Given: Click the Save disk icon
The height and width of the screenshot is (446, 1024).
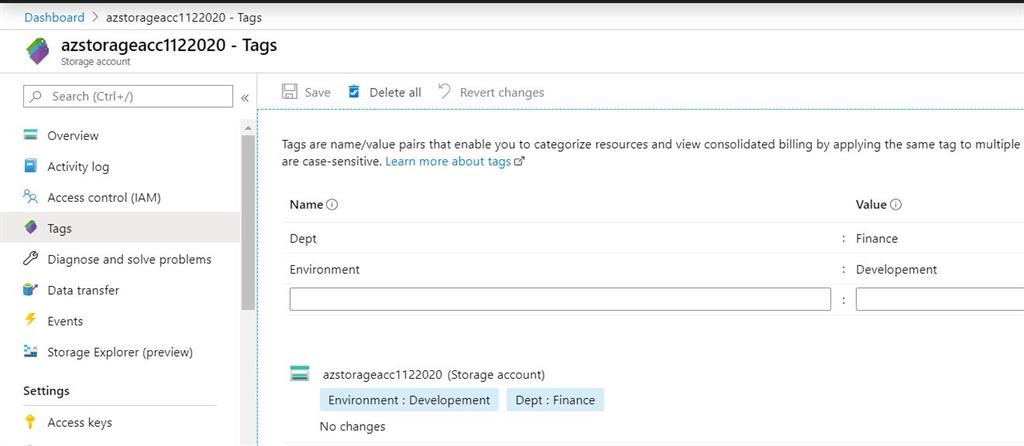Looking at the screenshot, I should (x=290, y=92).
